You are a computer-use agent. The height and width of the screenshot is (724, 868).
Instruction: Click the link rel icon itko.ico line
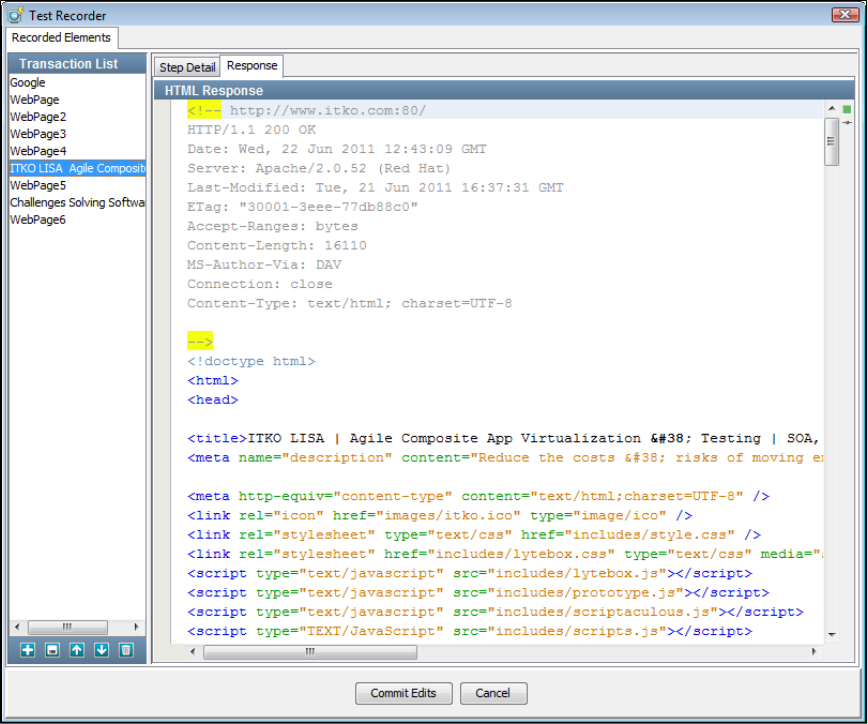point(440,516)
